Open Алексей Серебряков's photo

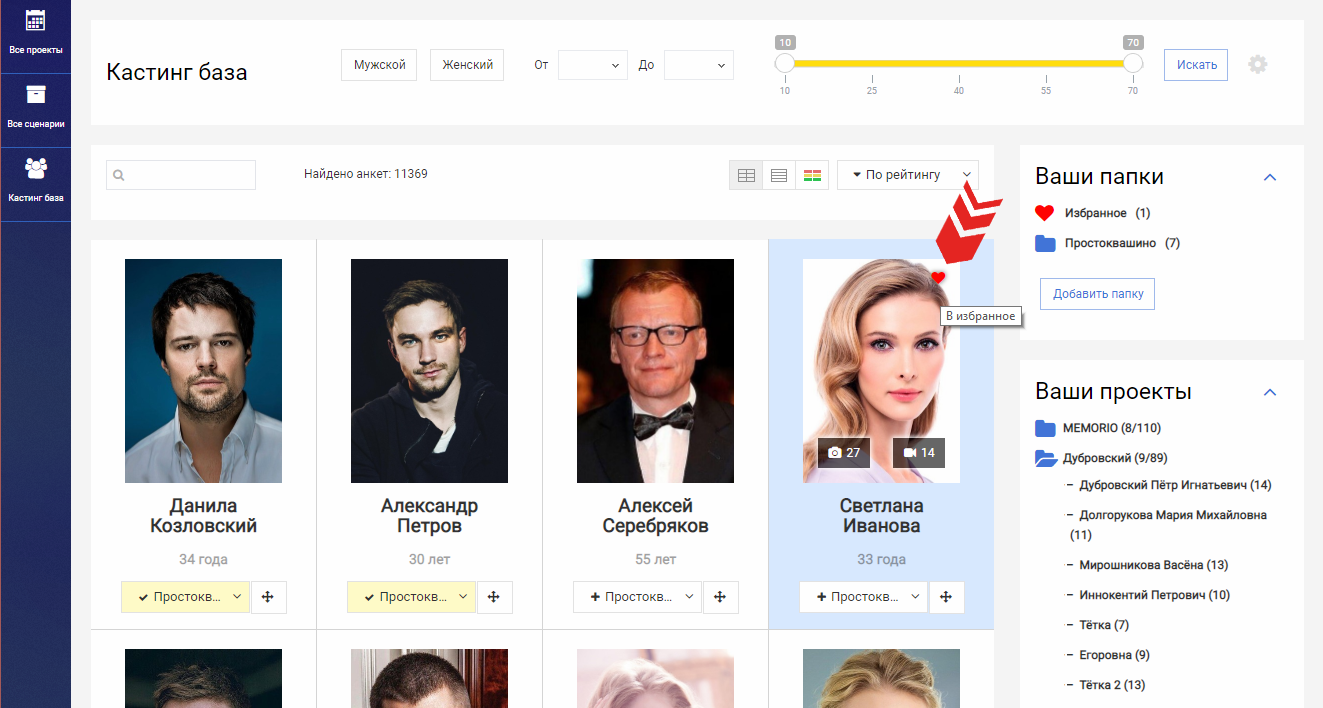(656, 371)
